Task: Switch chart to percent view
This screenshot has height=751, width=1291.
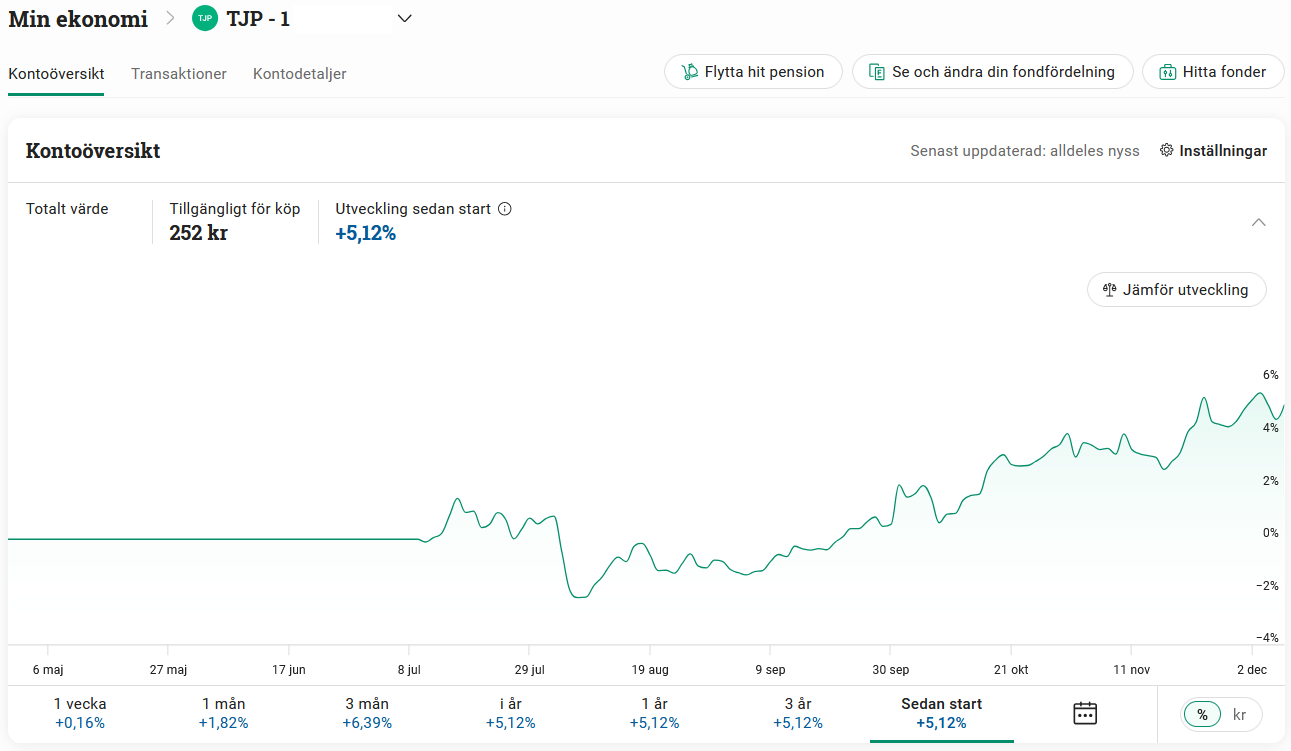Action: tap(1203, 715)
